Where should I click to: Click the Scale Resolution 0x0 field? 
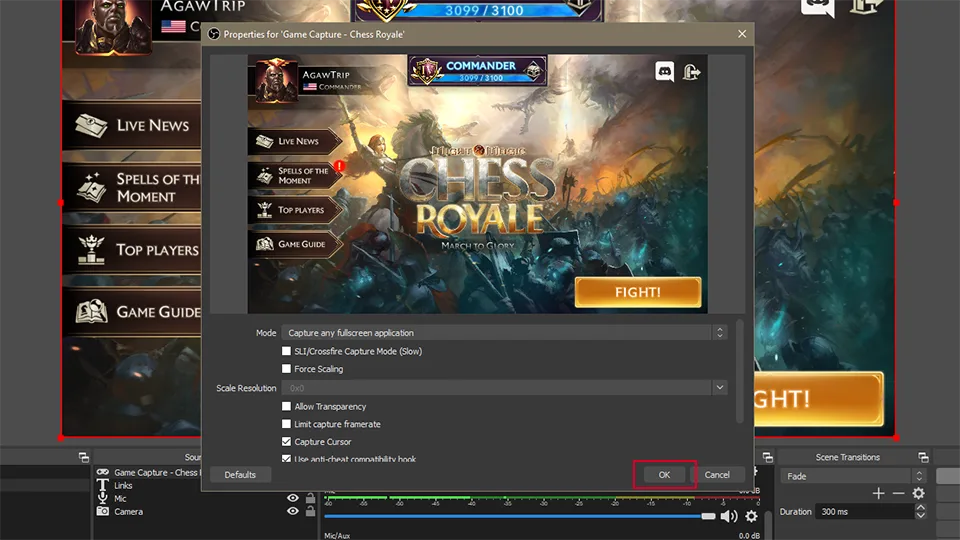(x=497, y=388)
